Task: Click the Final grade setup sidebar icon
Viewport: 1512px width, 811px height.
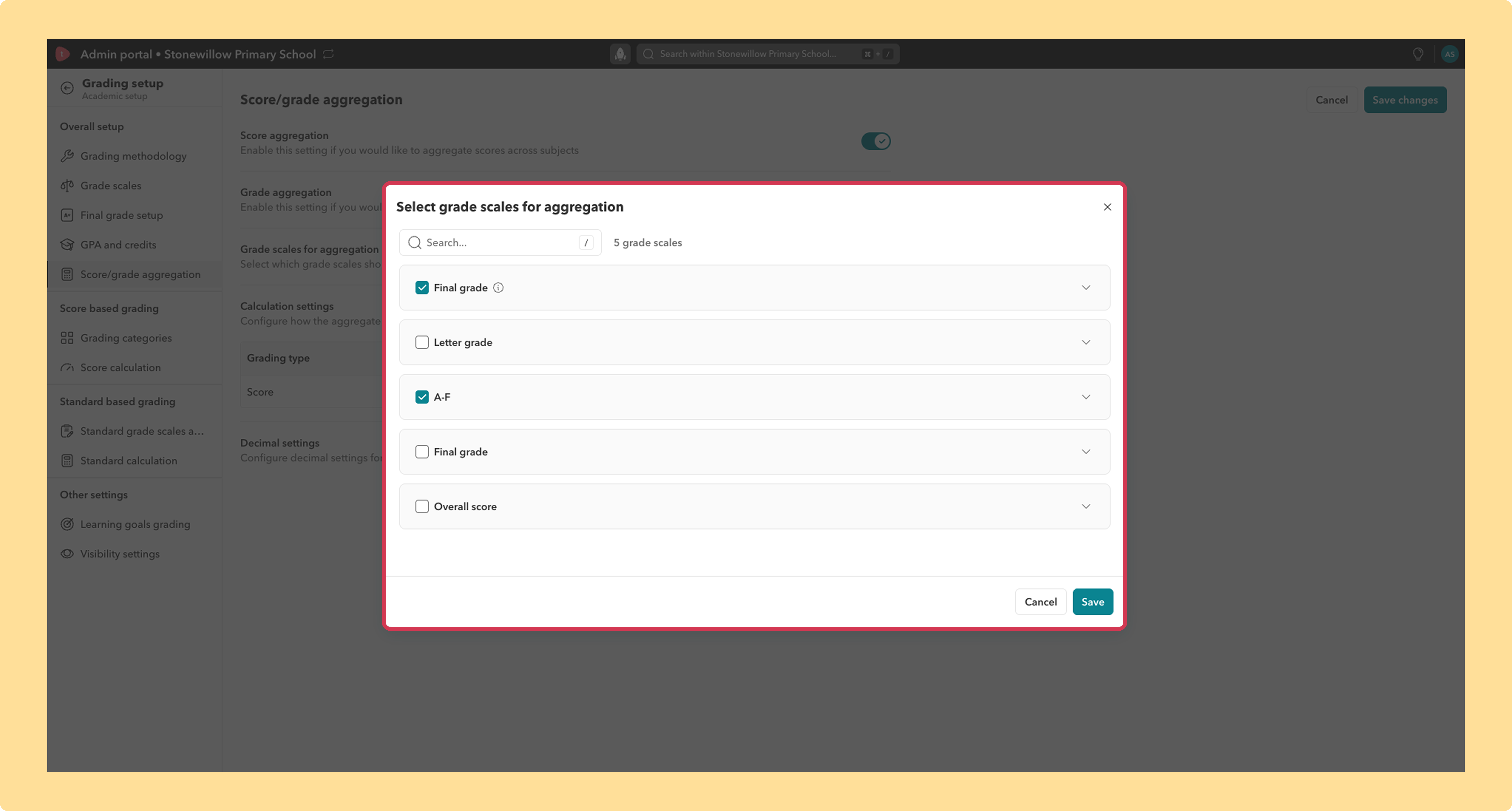Action: click(x=67, y=215)
